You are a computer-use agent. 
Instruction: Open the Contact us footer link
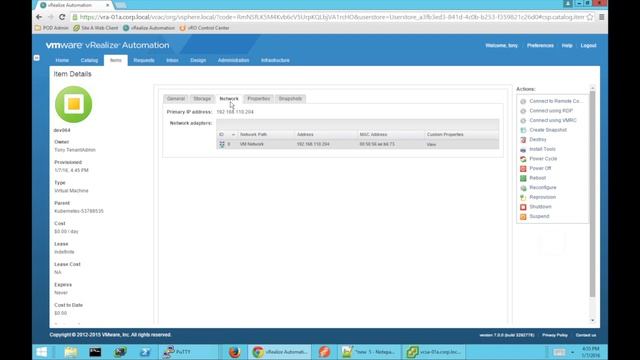(586, 335)
